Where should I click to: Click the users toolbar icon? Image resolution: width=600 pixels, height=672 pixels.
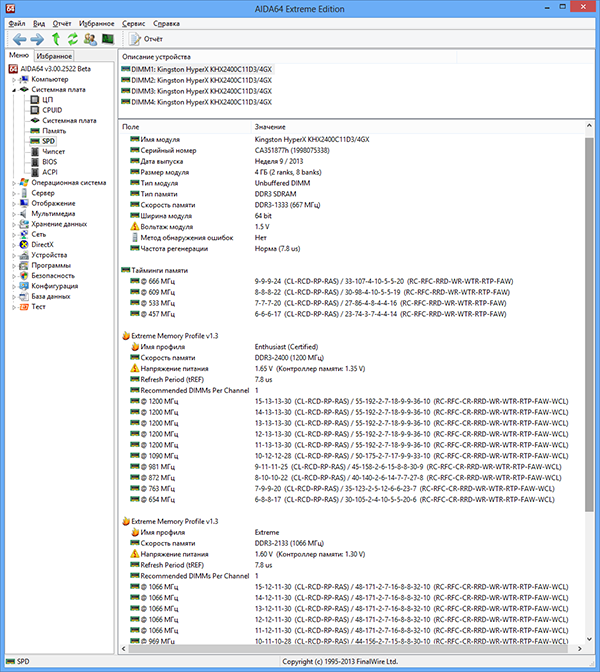coord(90,39)
